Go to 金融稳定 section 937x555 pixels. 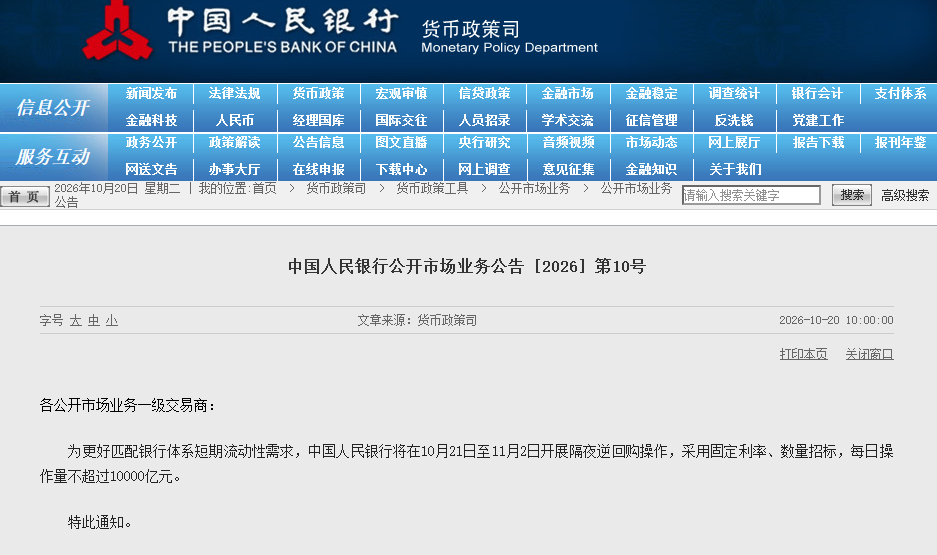point(651,94)
